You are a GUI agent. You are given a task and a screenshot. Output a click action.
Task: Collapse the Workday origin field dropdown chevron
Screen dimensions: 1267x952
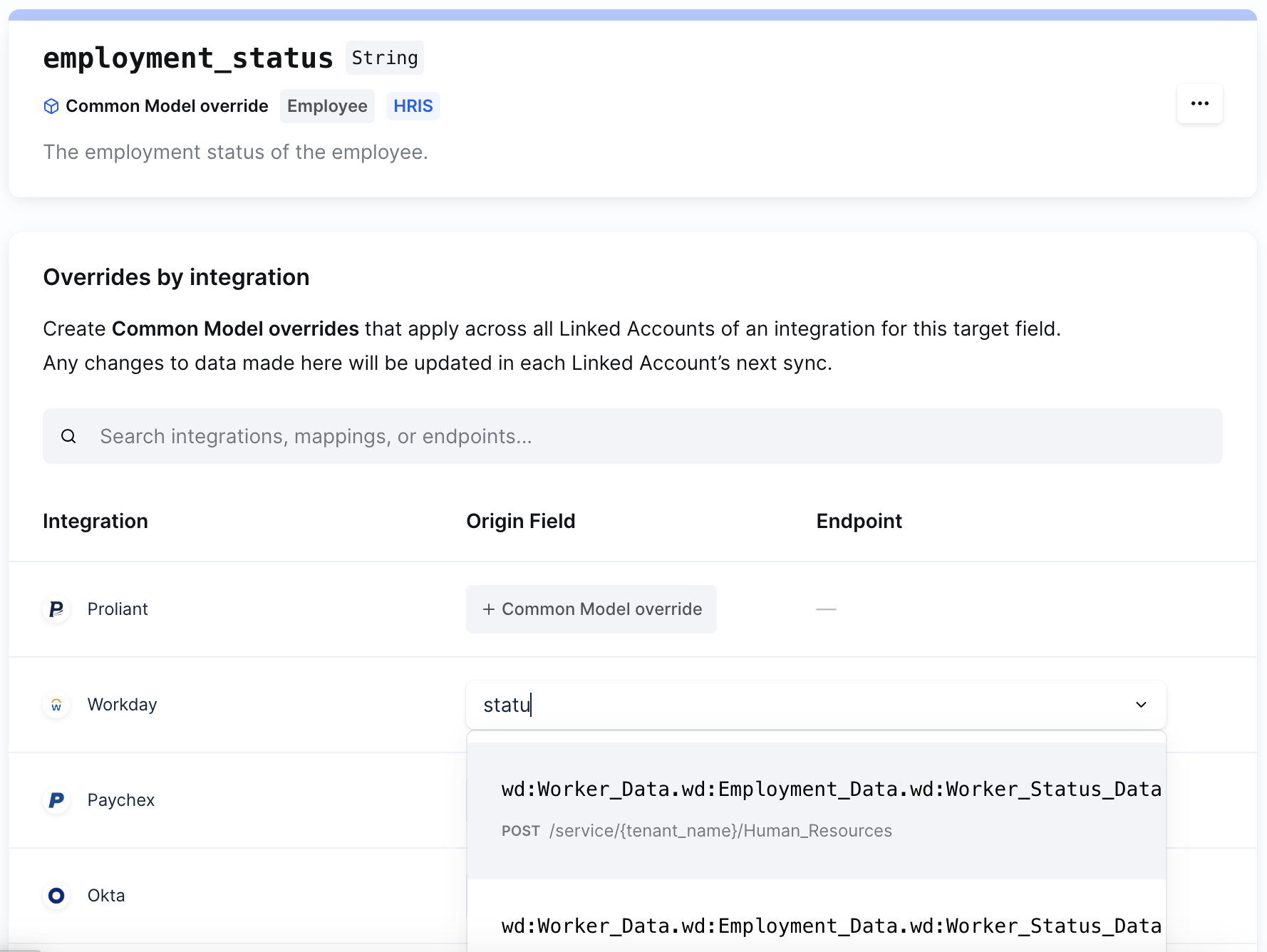click(x=1141, y=705)
